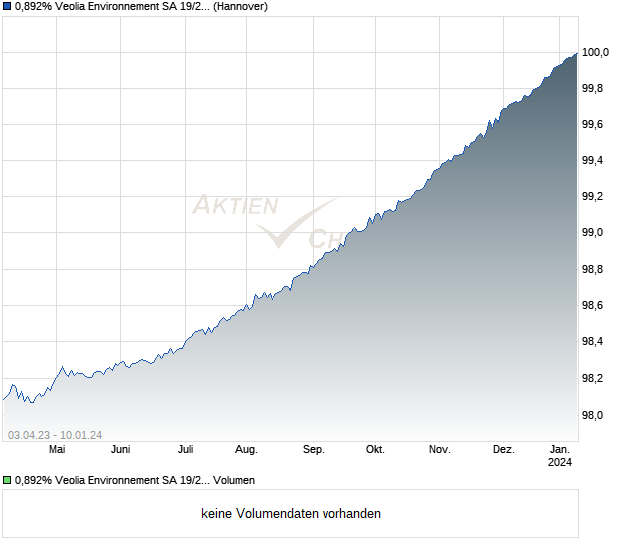The height and width of the screenshot is (546, 620).
Task: Click the date range '03.04.23 - 10.01.24'
Action: pyautogui.click(x=55, y=435)
